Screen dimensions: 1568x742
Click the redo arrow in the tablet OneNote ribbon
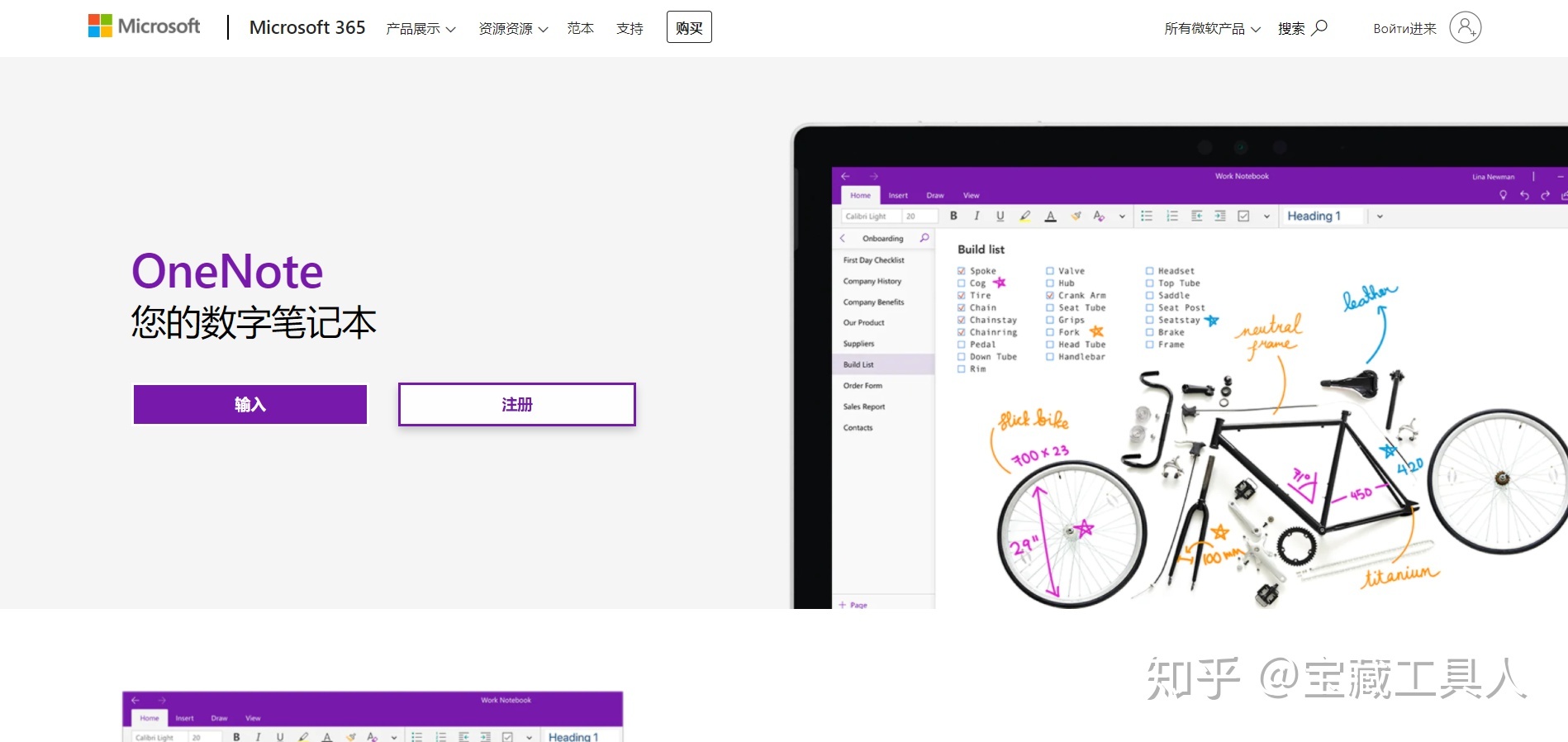coord(1545,195)
